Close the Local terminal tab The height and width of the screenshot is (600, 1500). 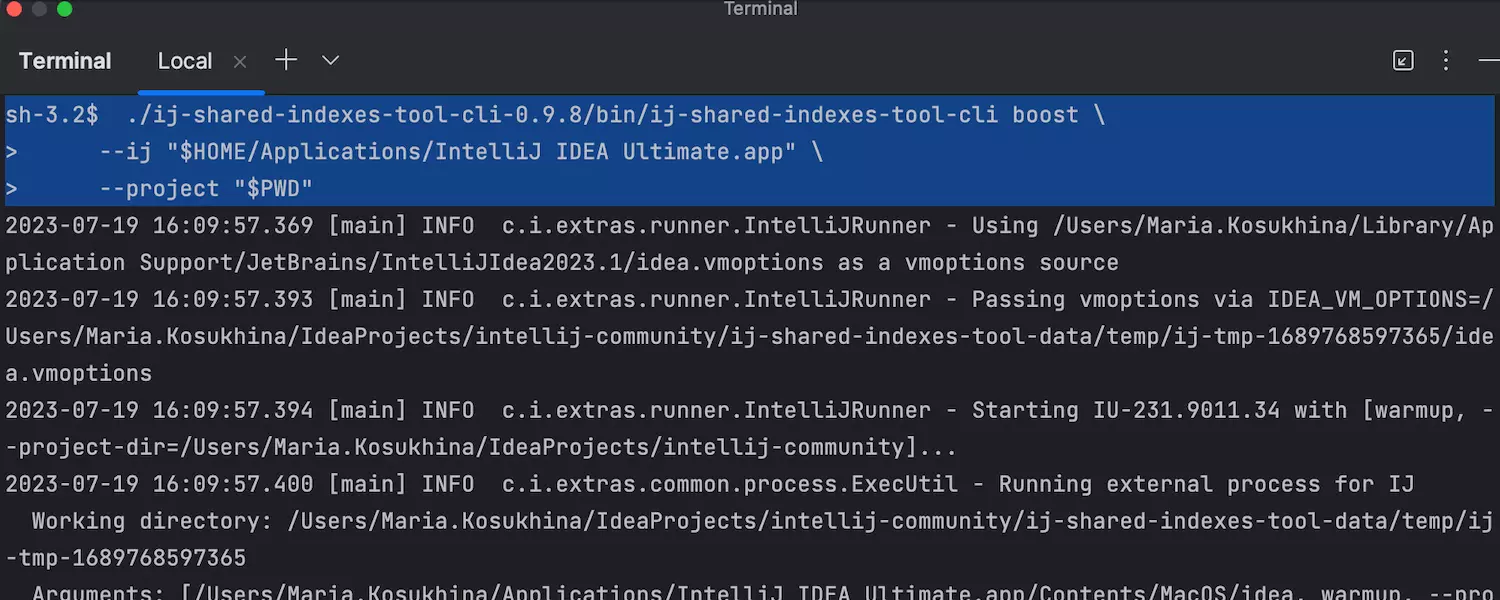click(240, 62)
